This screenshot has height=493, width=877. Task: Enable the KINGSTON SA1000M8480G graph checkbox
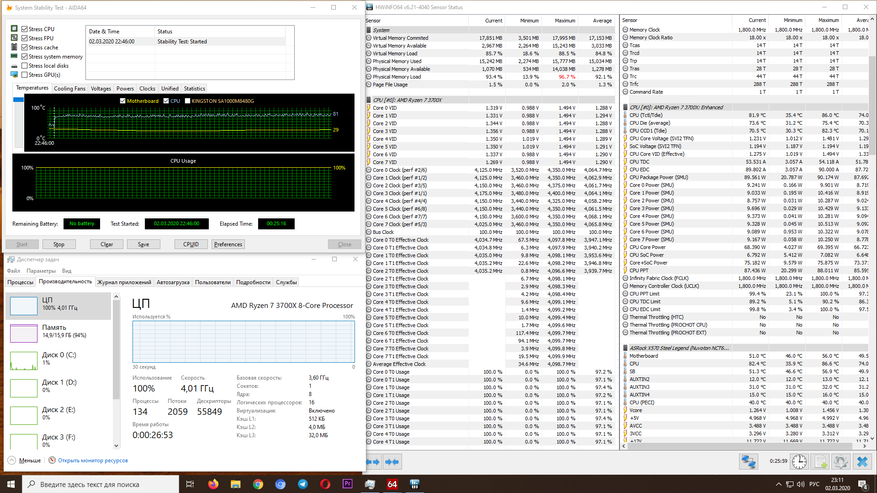[187, 101]
